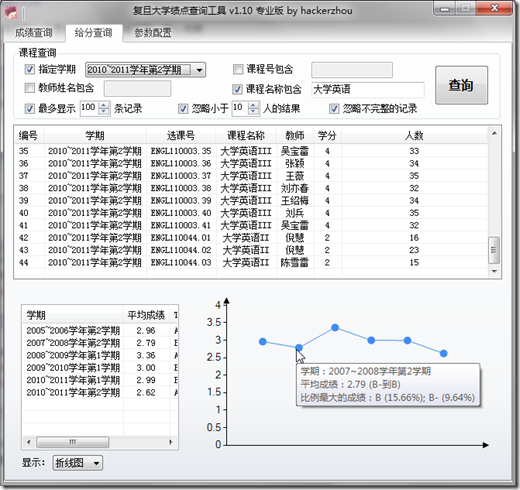Enable the 教师姓名包含 checkbox
Viewport: 520px width, 490px height.
(x=30, y=88)
